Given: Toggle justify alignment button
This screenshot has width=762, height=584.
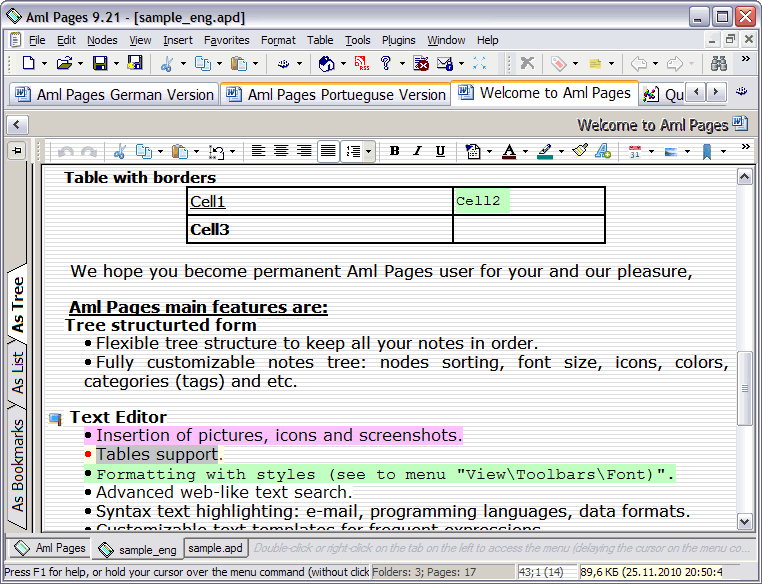Looking at the screenshot, I should [x=328, y=151].
